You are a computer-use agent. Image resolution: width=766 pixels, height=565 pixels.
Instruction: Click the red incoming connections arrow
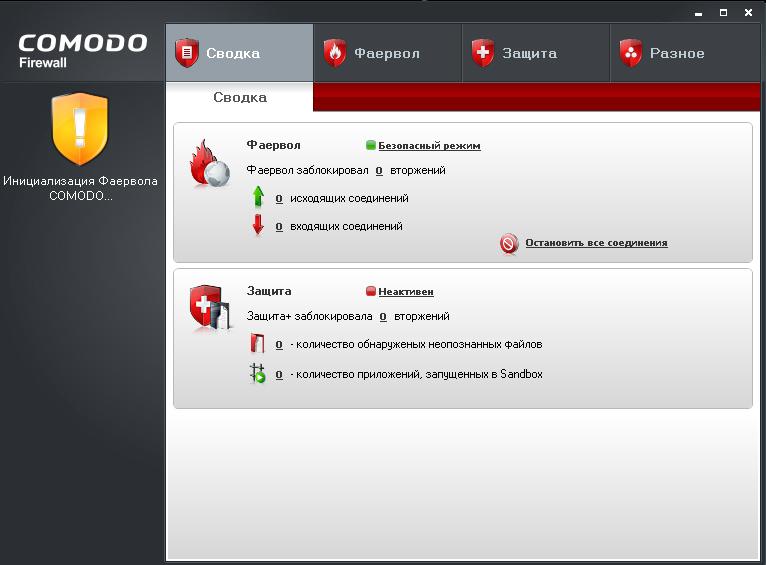click(258, 225)
